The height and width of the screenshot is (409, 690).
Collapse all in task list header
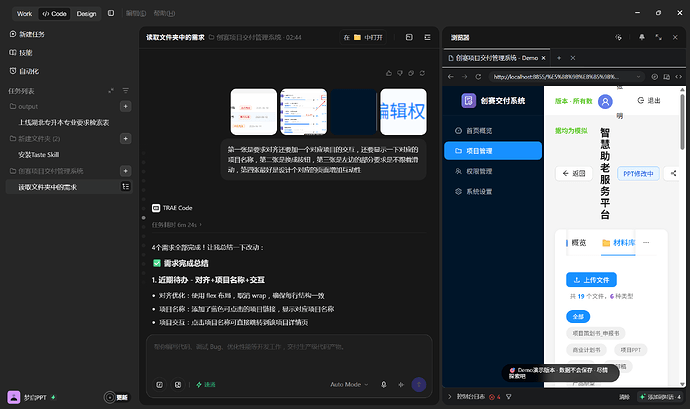(111, 91)
